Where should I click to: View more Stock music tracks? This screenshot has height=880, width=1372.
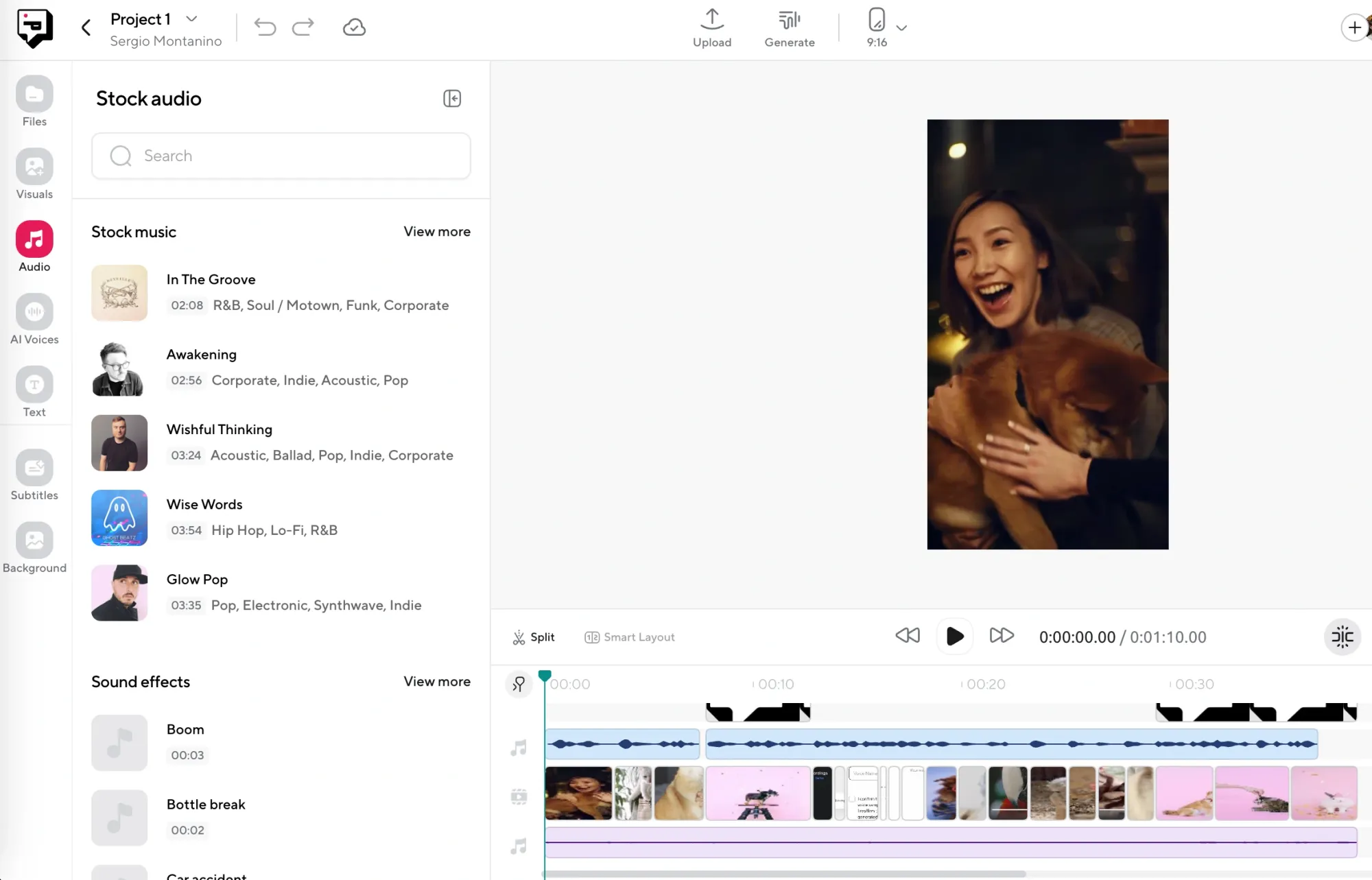click(436, 232)
